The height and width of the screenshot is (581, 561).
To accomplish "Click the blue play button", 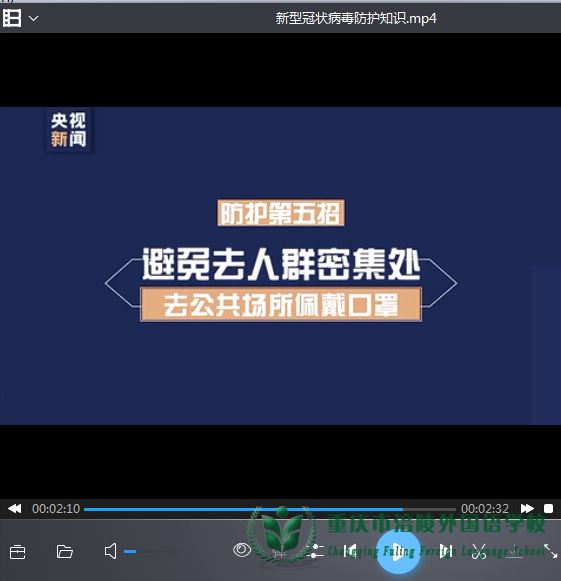I will point(398,552).
